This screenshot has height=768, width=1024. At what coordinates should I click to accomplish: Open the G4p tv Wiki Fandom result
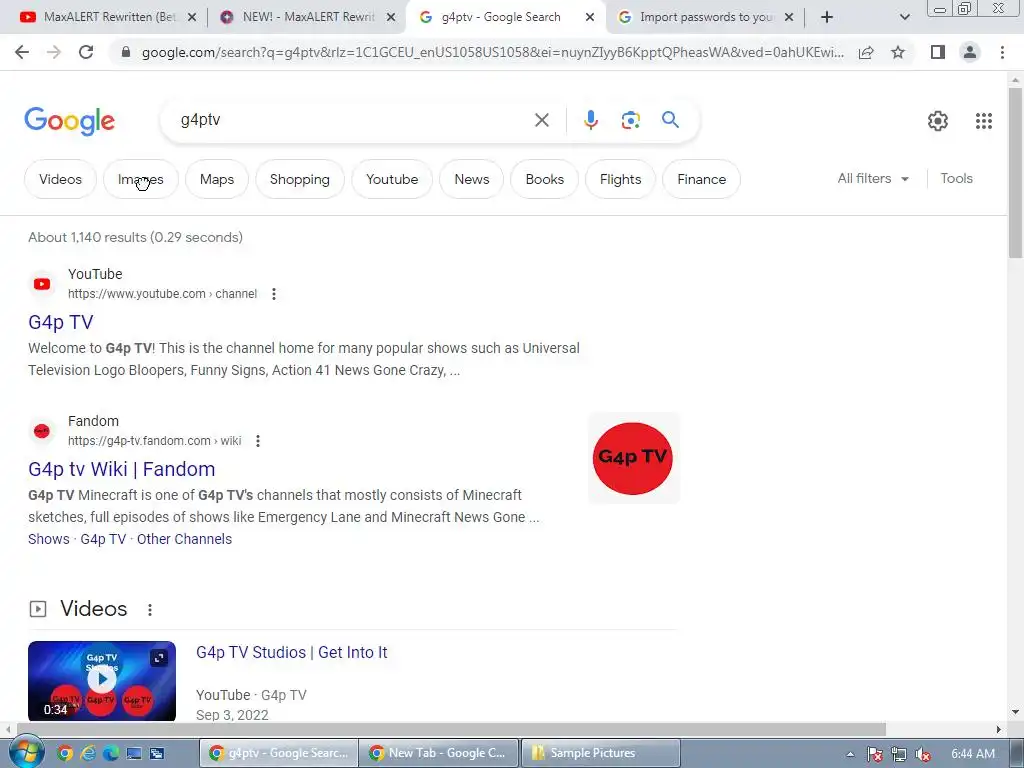click(x=121, y=469)
